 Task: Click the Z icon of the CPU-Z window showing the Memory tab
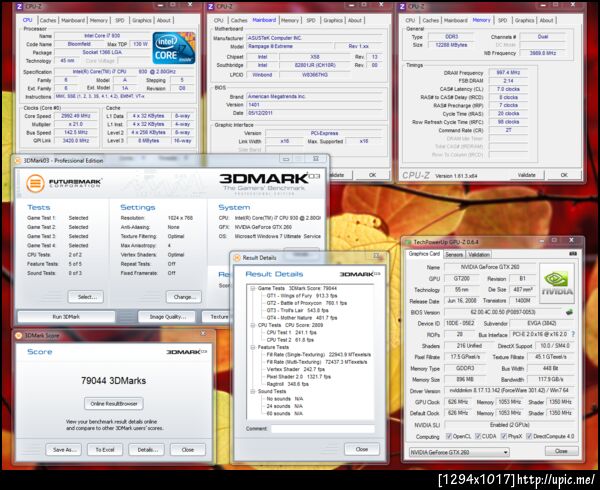(x=402, y=7)
